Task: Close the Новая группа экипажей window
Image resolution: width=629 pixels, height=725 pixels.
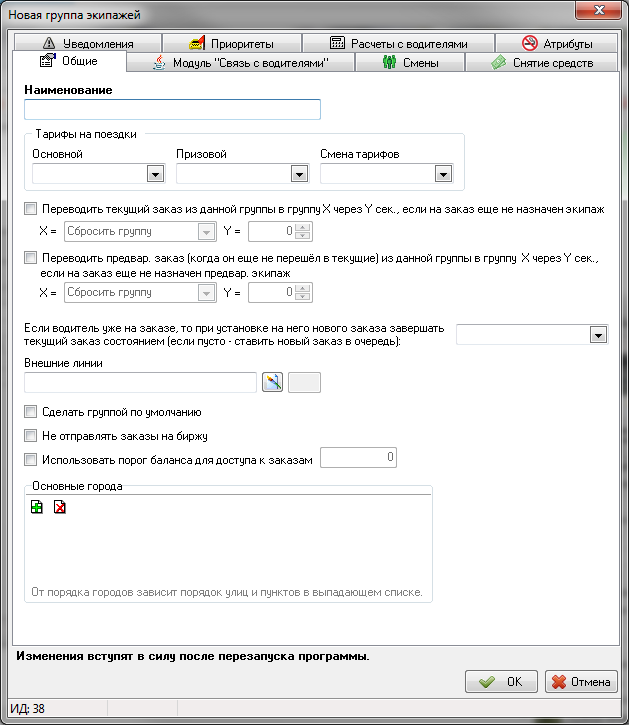Action: [x=598, y=10]
